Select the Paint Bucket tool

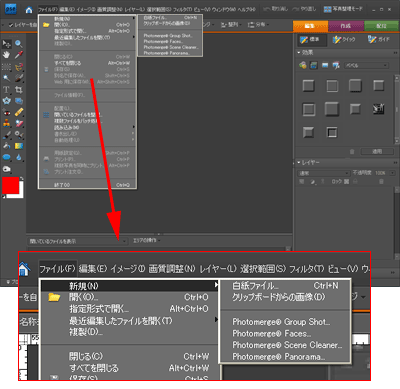[x=7, y=146]
